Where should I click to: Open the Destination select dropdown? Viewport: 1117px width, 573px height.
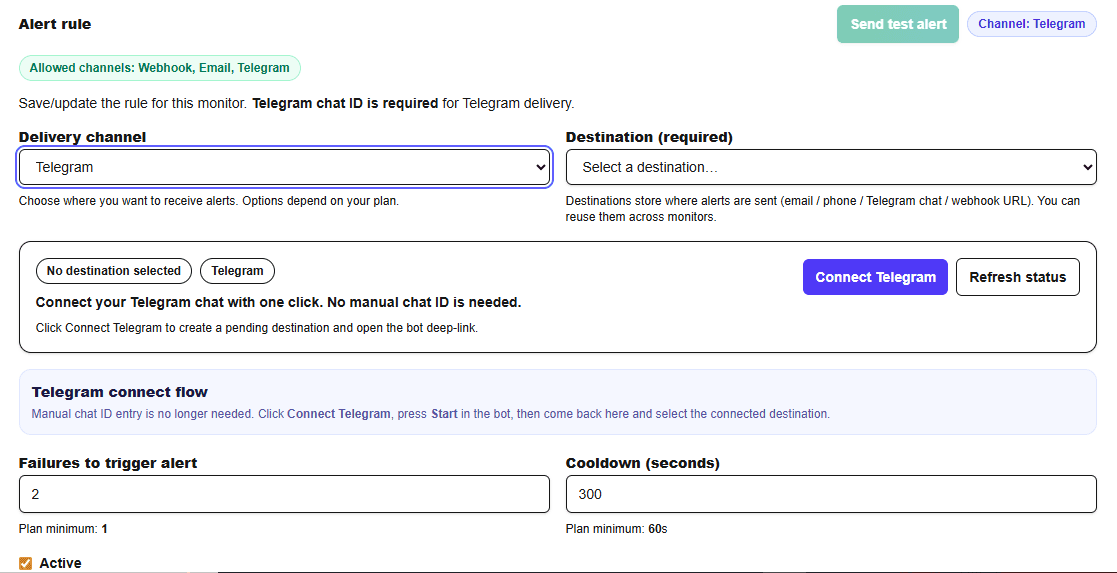click(831, 167)
